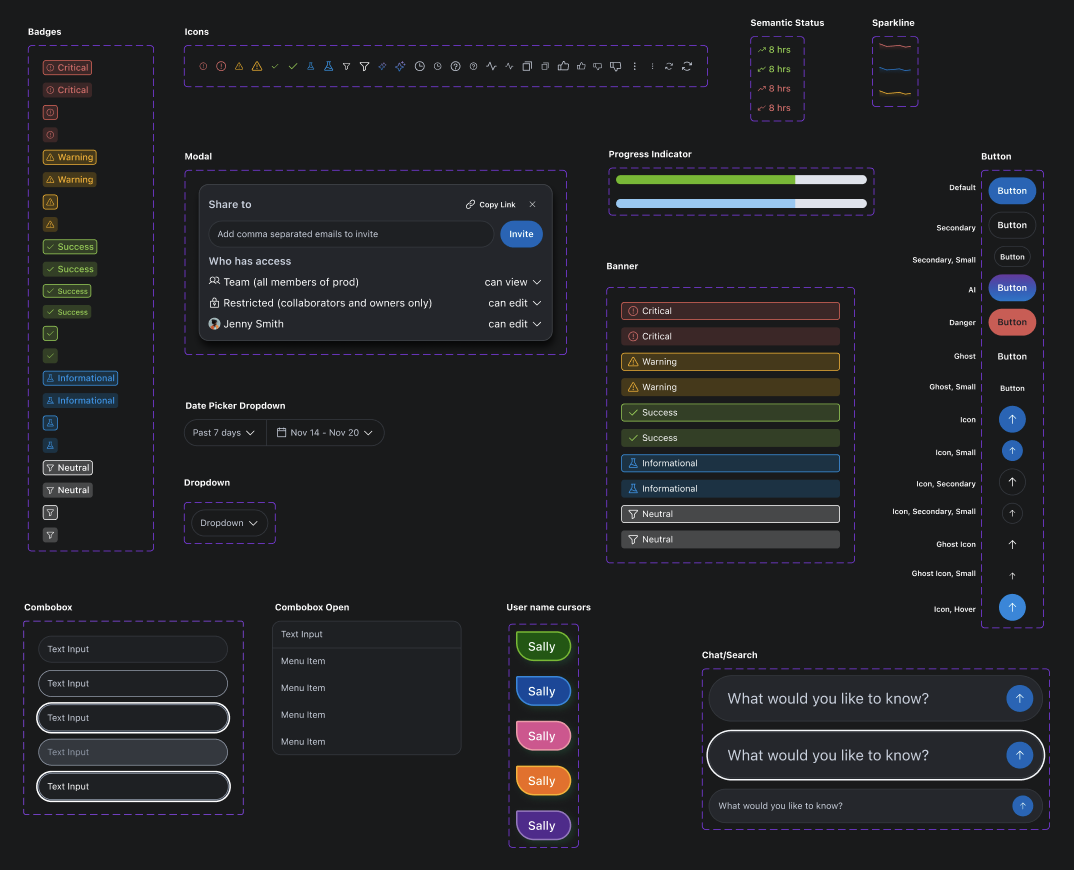The width and height of the screenshot is (1074, 870).
Task: Click the Secondary, Small Button
Action: pyautogui.click(x=1012, y=257)
